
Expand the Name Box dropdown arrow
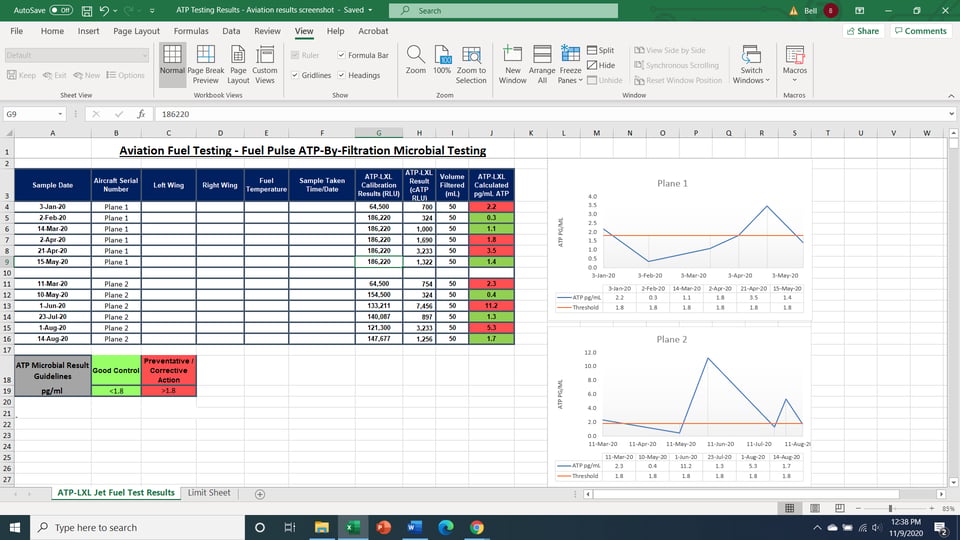pyautogui.click(x=60, y=114)
